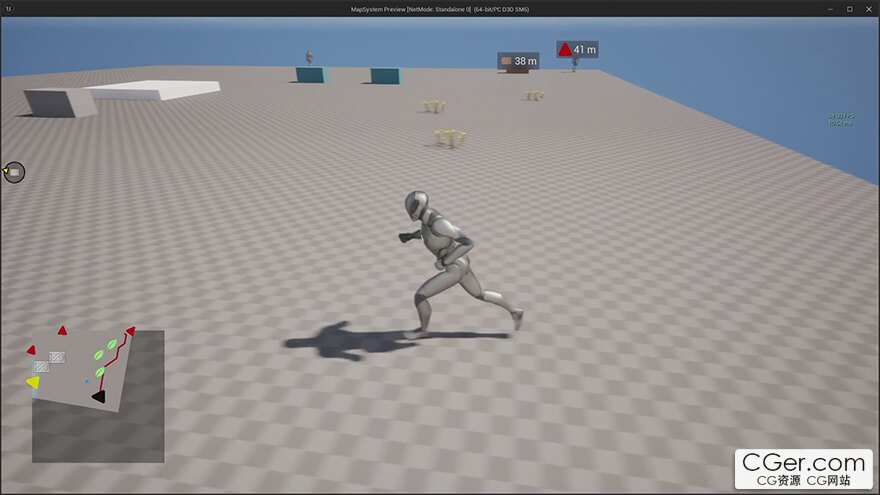Click the yellow triangle marker on the minimap
This screenshot has height=495, width=880.
(33, 382)
